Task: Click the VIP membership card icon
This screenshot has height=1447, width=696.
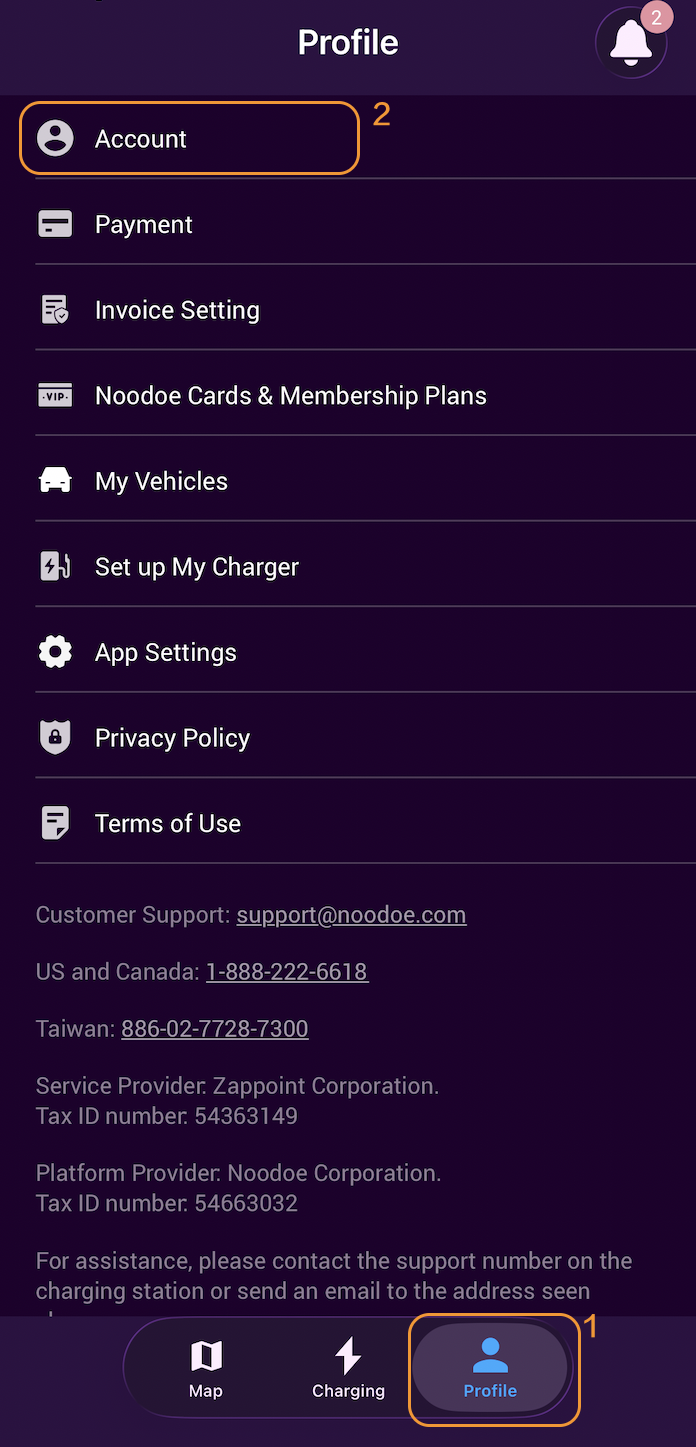Action: click(x=55, y=396)
